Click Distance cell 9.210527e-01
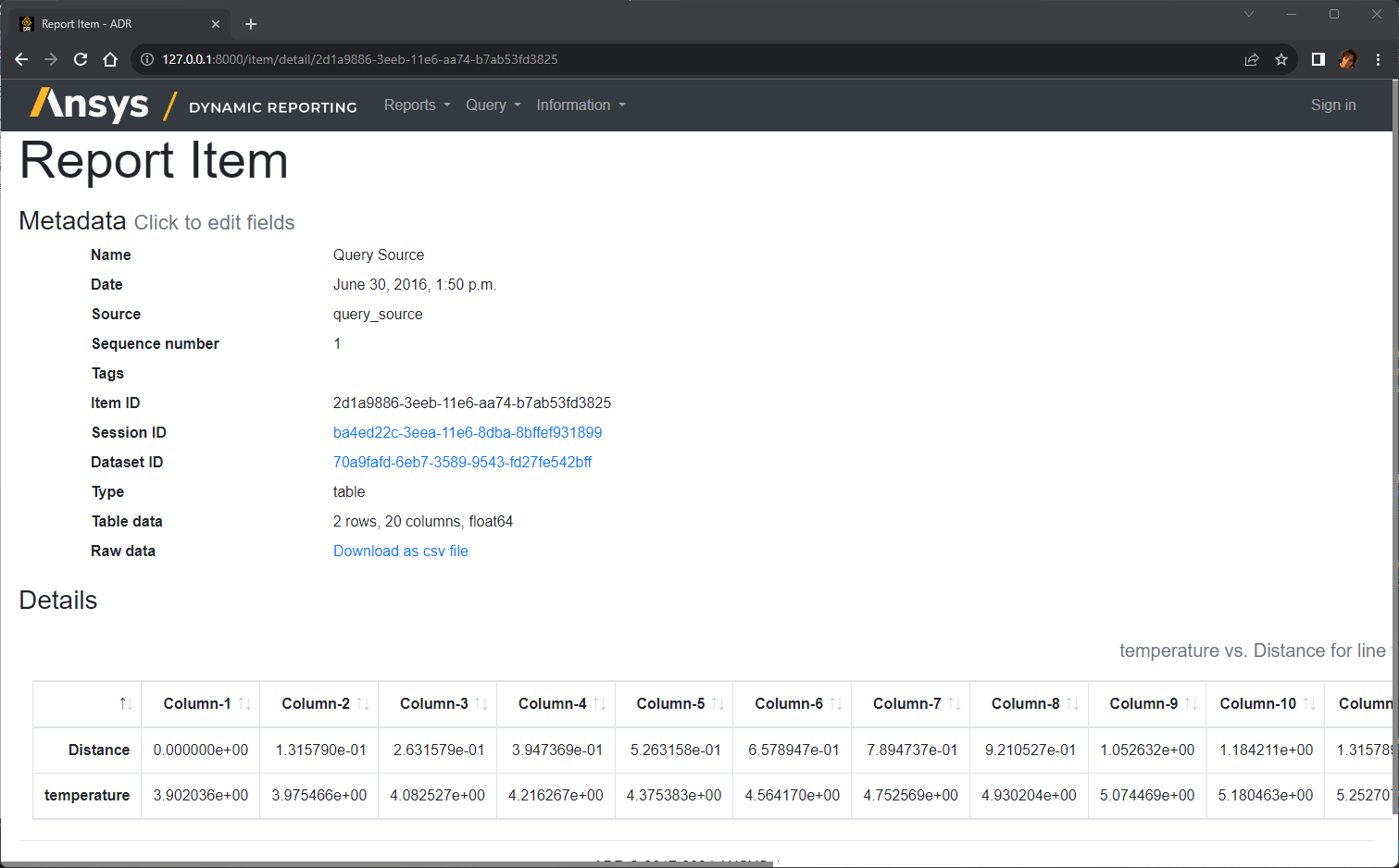 point(1031,750)
